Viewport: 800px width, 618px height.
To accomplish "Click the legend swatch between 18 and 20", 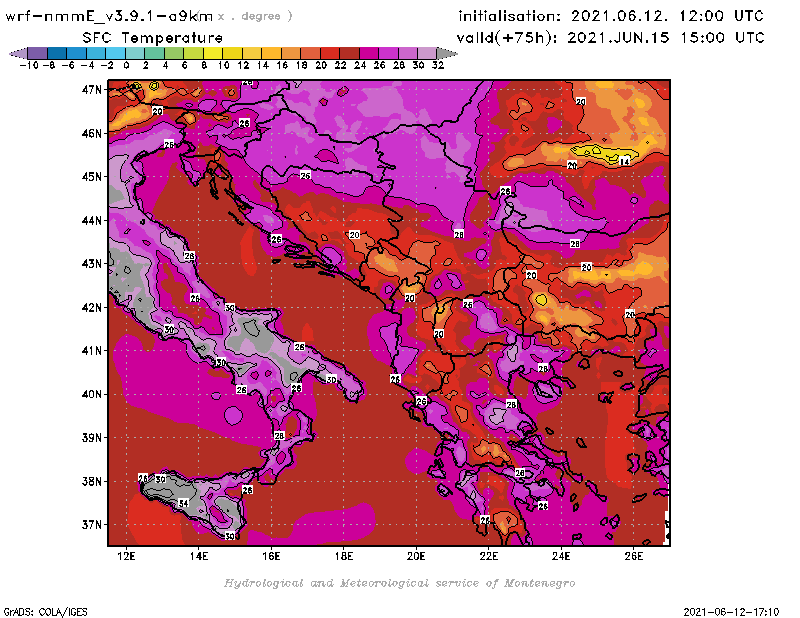I will 310,54.
